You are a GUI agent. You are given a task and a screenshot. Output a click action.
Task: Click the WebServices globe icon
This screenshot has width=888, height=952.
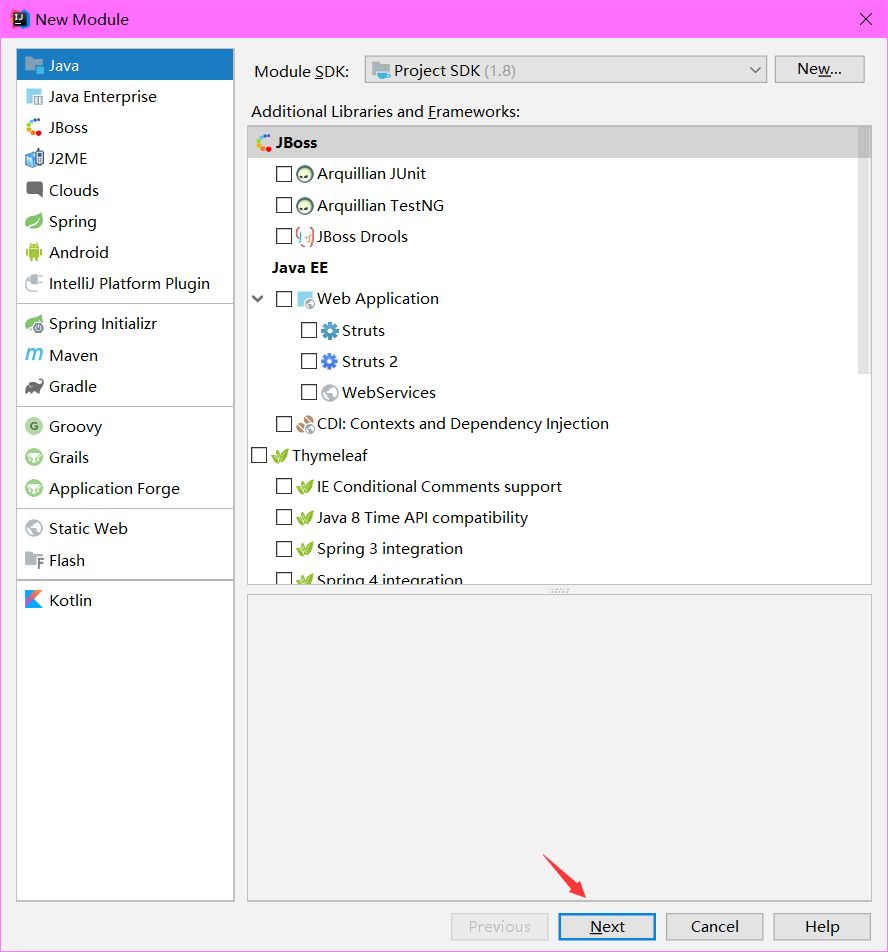pyautogui.click(x=330, y=393)
